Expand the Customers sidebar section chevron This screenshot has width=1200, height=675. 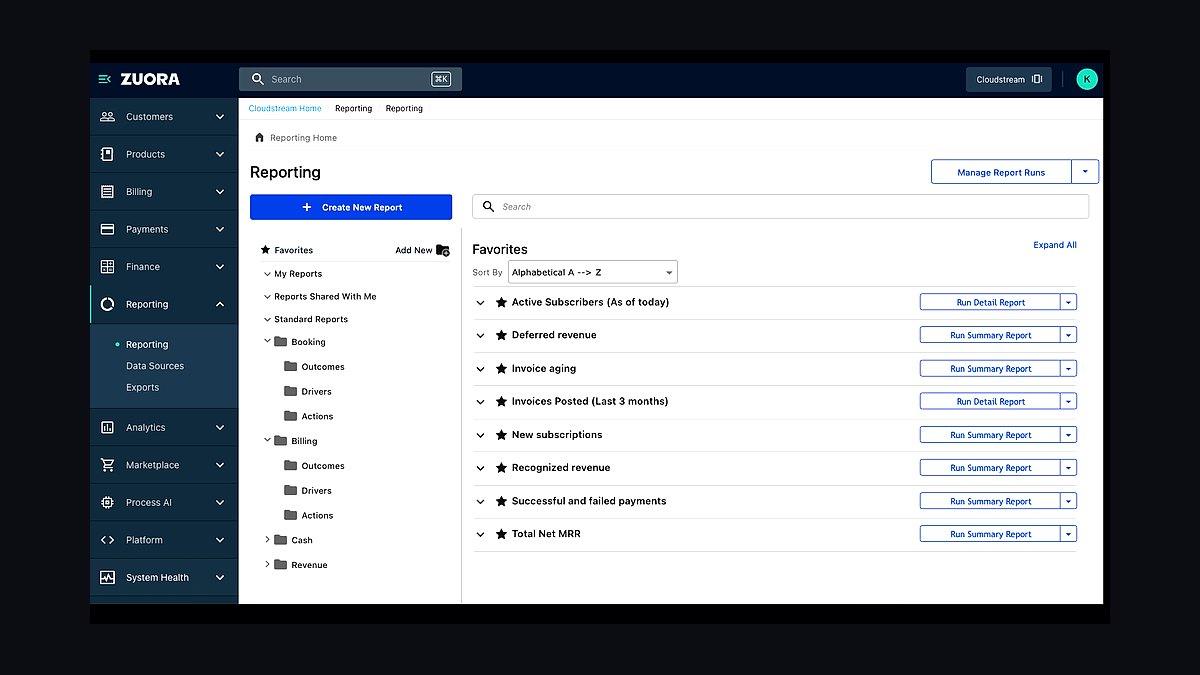220,117
